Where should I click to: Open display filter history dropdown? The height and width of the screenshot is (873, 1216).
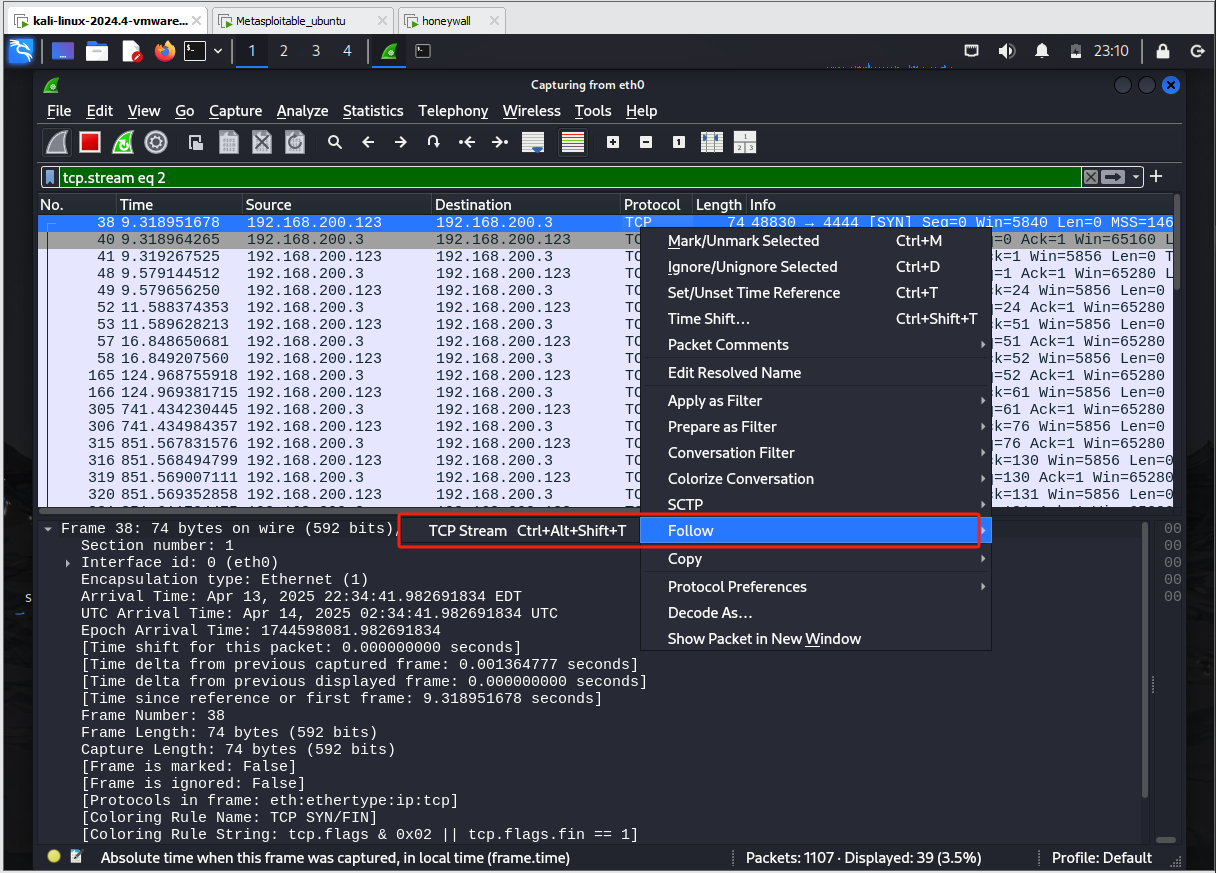click(x=1136, y=177)
